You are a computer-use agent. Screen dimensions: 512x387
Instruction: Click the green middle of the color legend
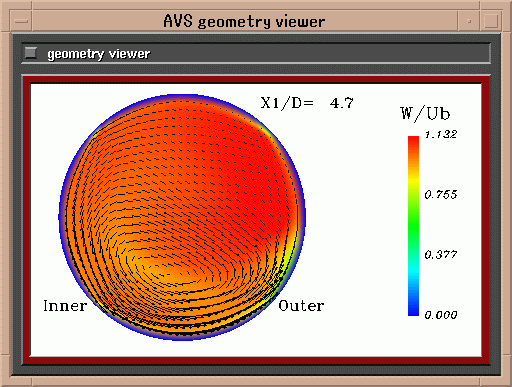point(413,227)
